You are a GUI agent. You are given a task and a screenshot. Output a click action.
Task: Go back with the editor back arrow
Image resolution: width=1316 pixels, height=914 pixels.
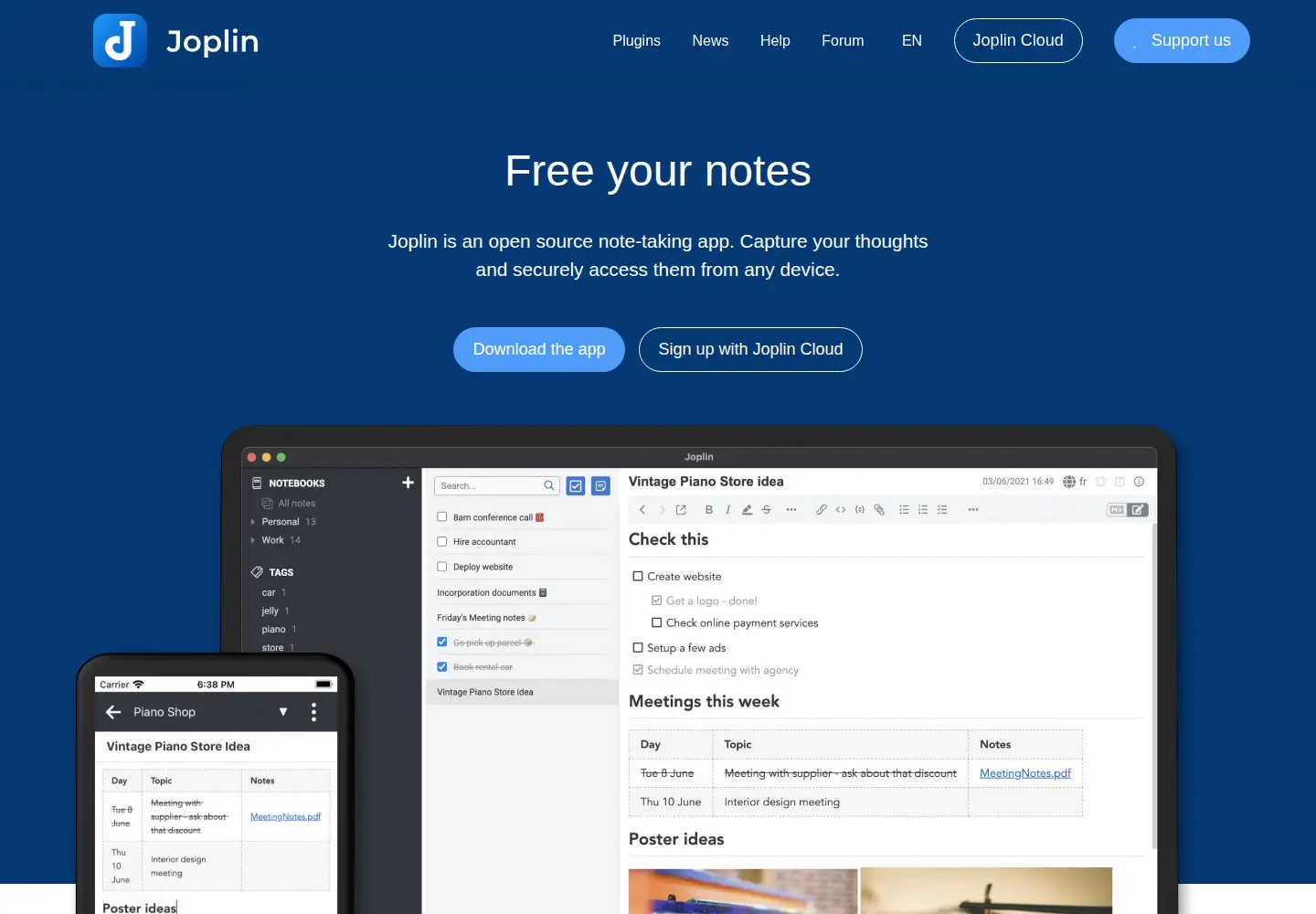tap(642, 510)
